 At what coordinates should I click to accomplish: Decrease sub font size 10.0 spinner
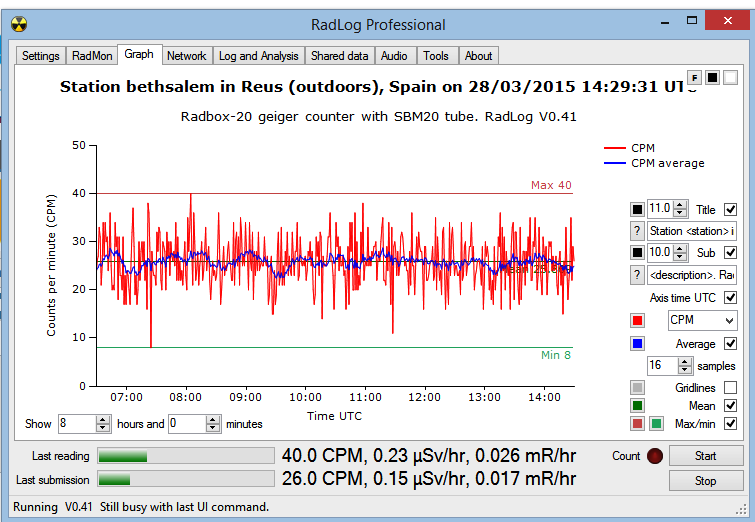680,256
